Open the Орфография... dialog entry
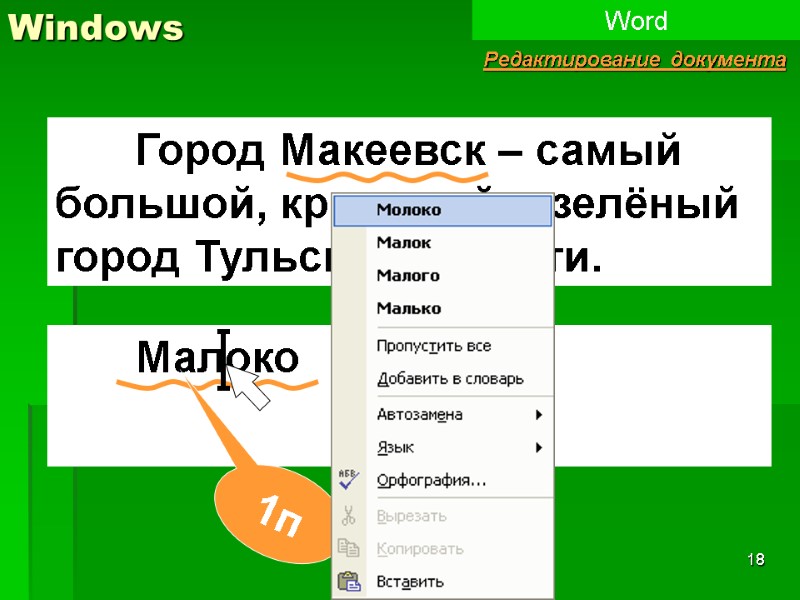The image size is (800, 600). pyautogui.click(x=442, y=481)
